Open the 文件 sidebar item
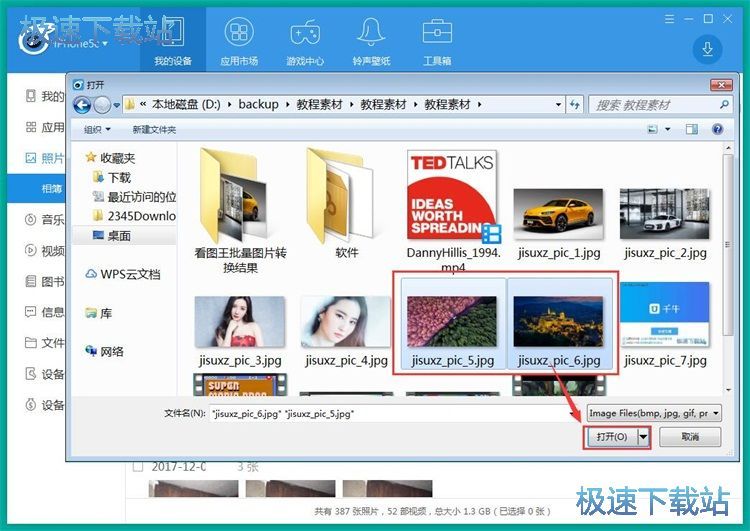Viewport: 750px width, 531px height. click(x=44, y=343)
